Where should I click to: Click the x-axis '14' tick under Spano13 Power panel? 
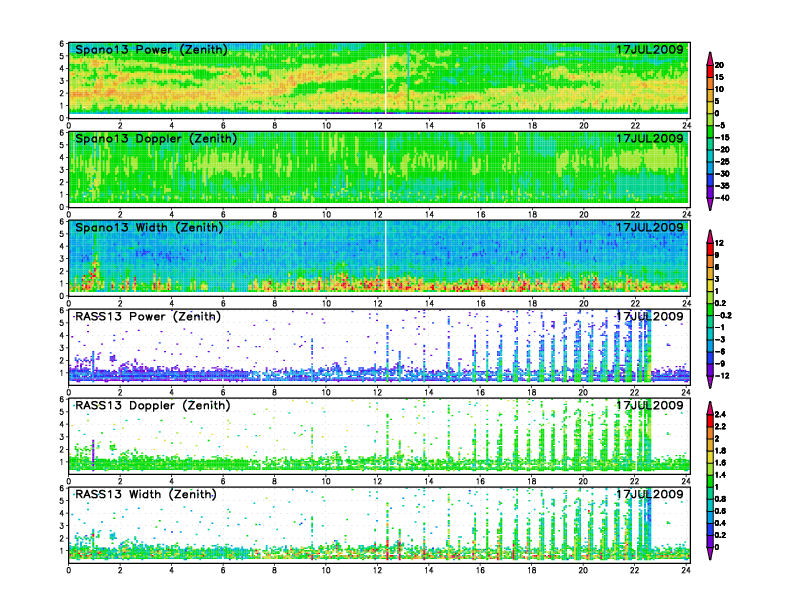click(429, 126)
